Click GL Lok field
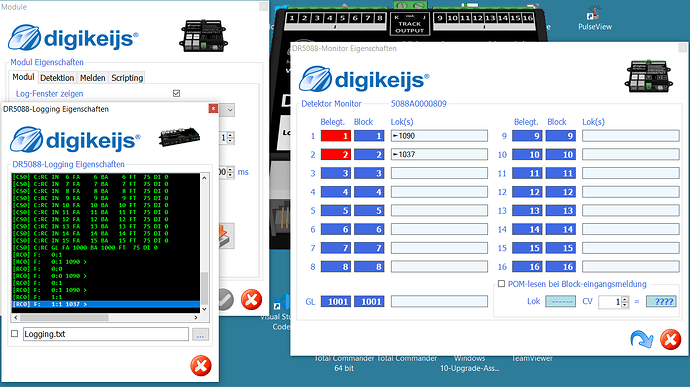 tap(439, 302)
